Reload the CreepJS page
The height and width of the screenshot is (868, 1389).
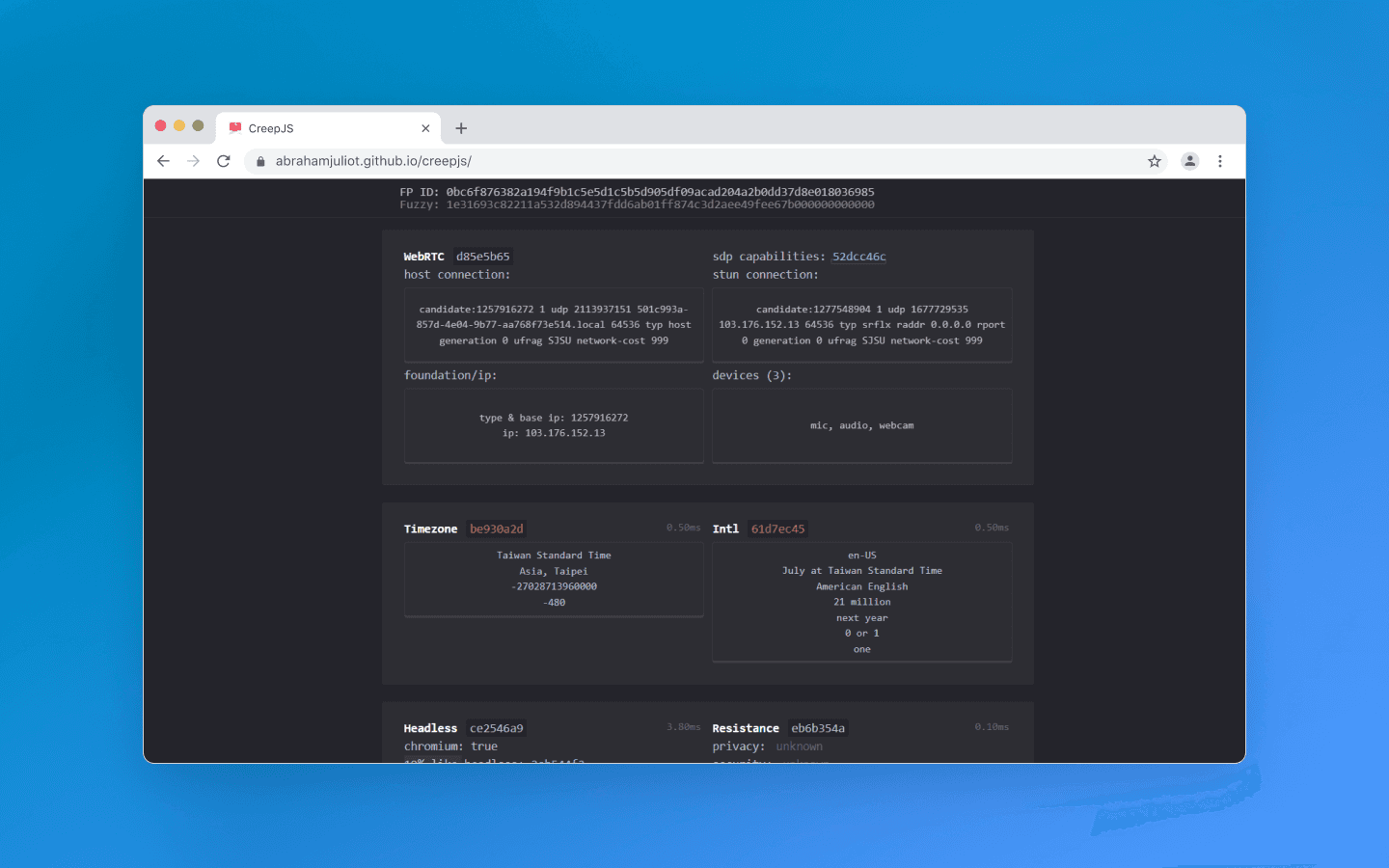[x=223, y=160]
